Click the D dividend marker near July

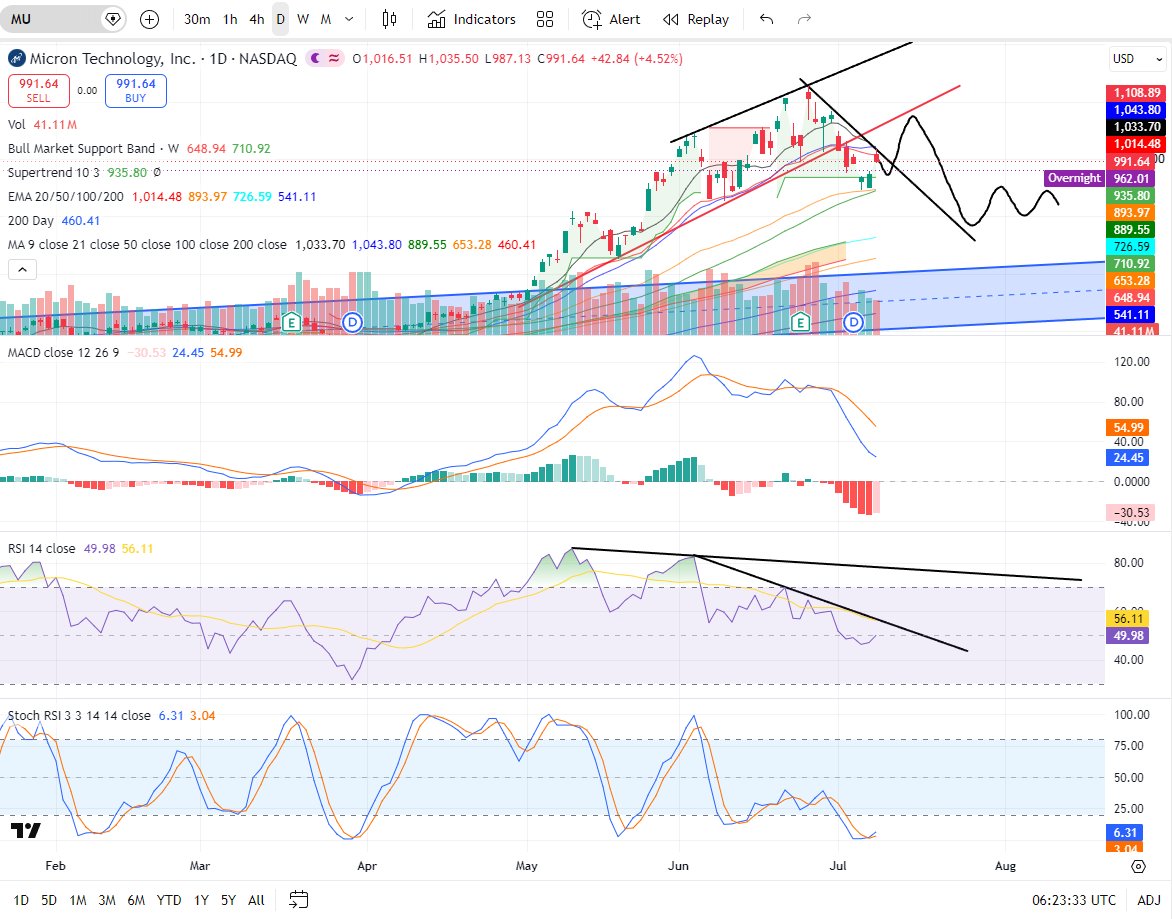pos(854,323)
